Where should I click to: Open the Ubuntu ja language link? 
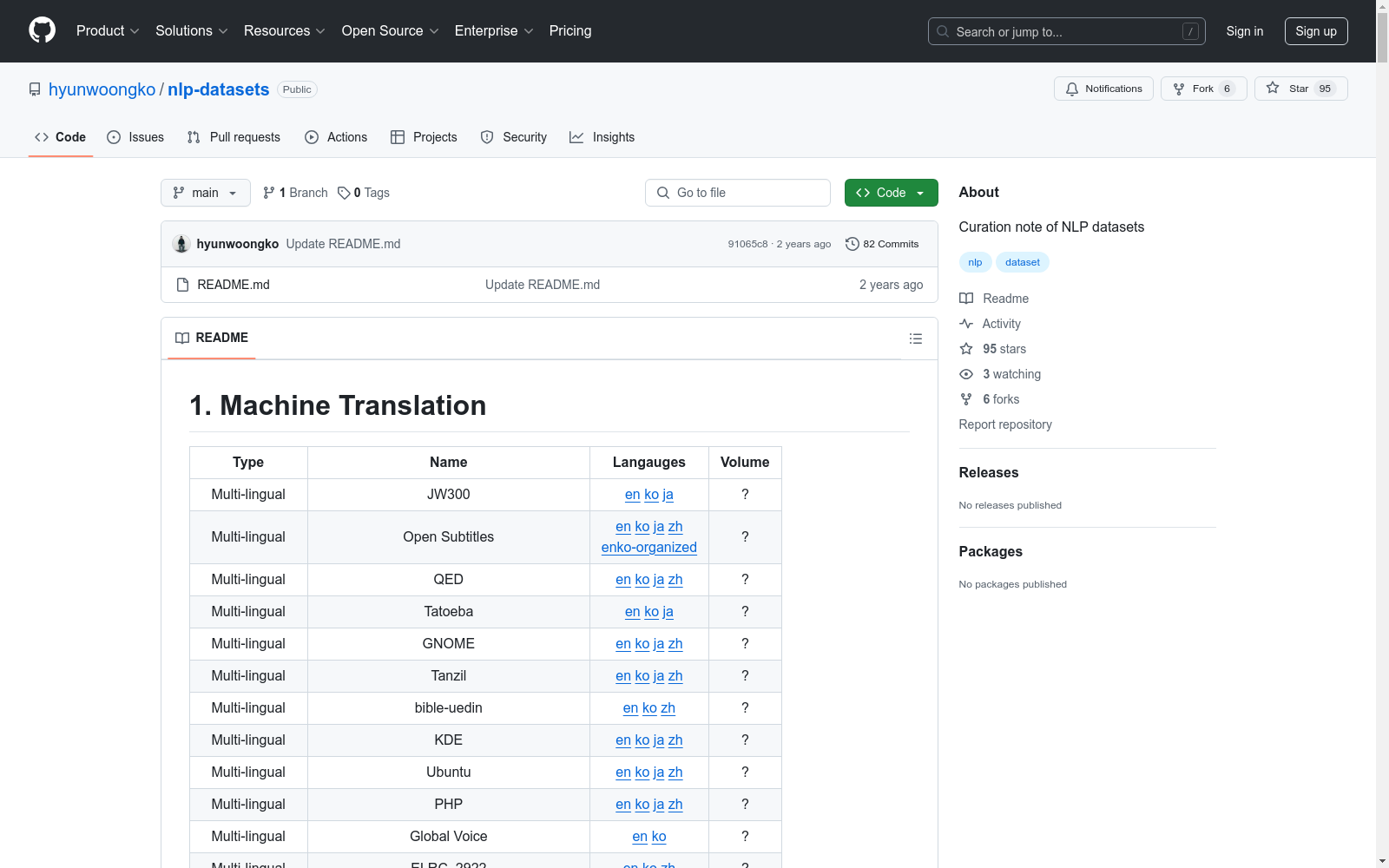click(x=659, y=773)
